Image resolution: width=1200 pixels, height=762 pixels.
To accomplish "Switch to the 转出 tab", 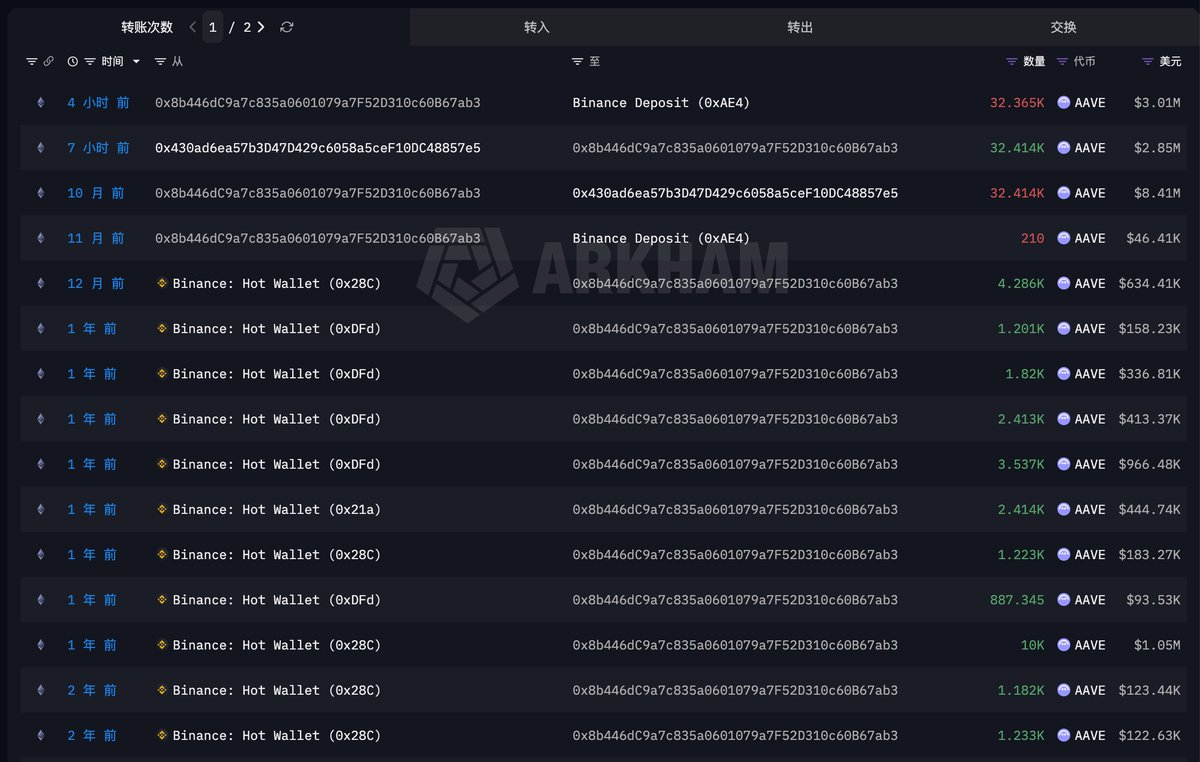I will (x=800, y=27).
